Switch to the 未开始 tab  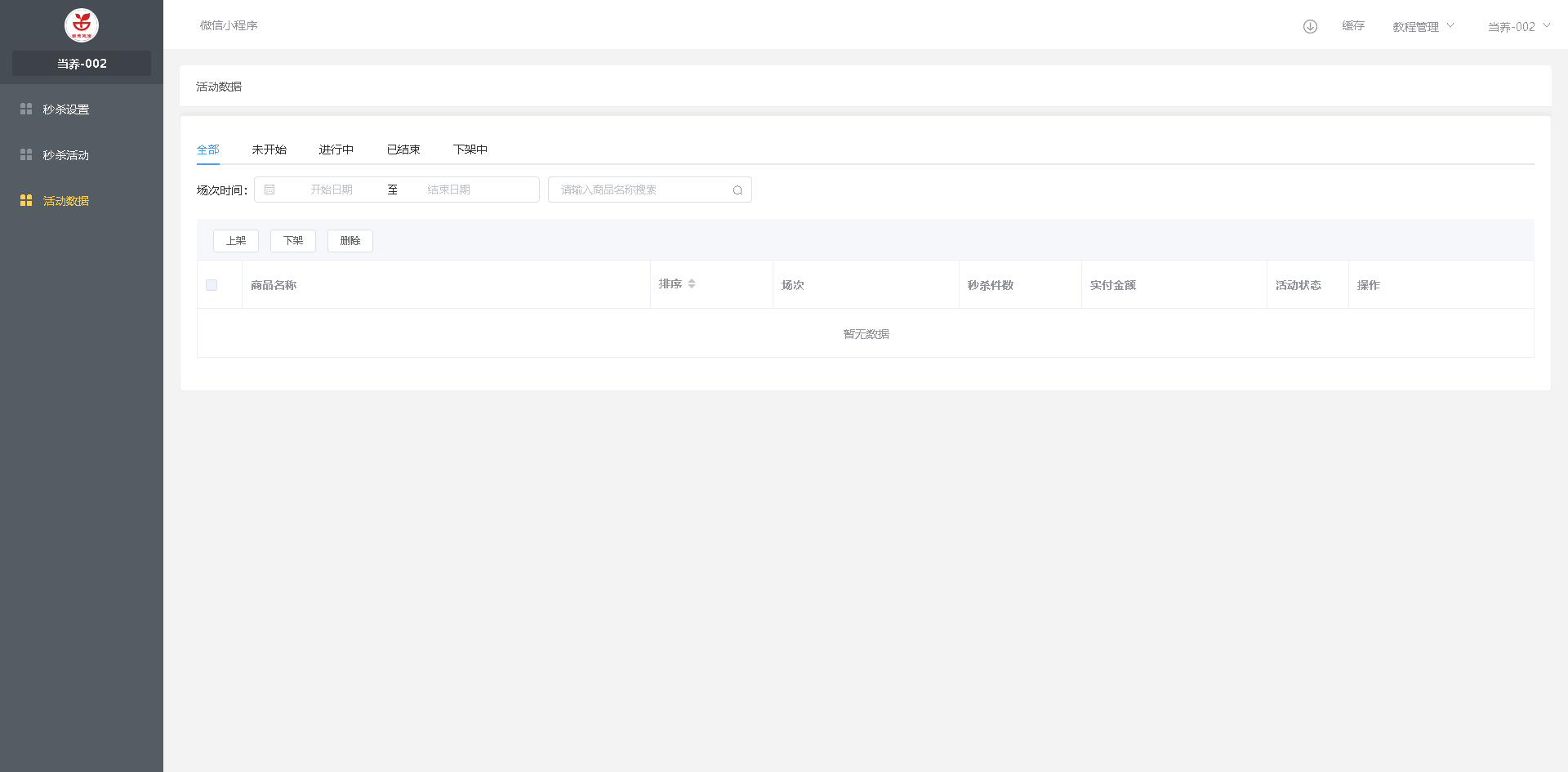click(x=269, y=149)
